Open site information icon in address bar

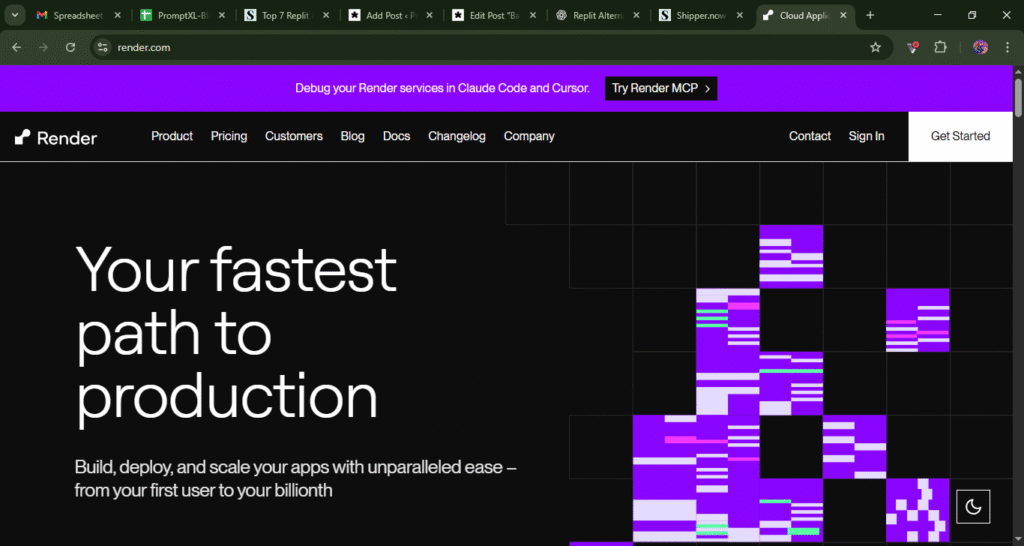tap(102, 47)
